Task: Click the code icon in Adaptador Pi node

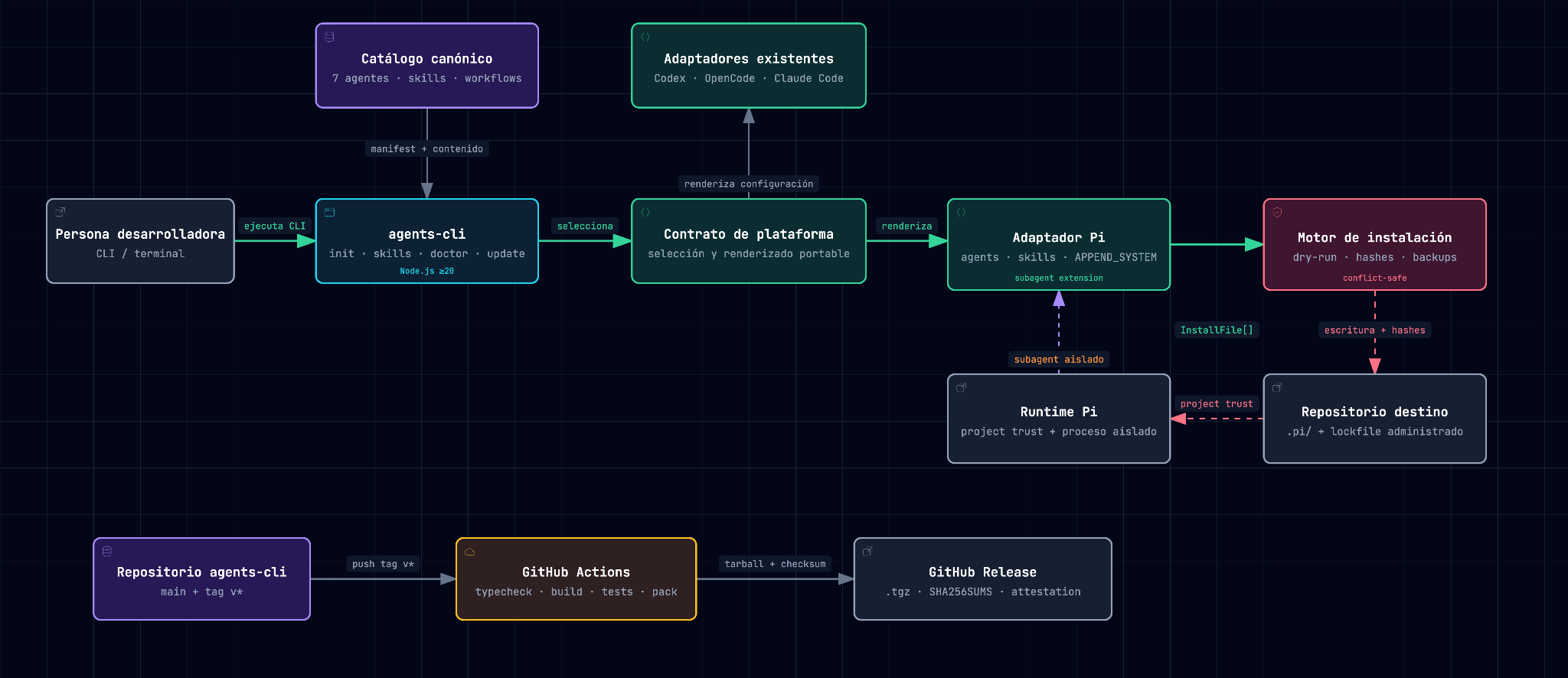Action: click(962, 212)
